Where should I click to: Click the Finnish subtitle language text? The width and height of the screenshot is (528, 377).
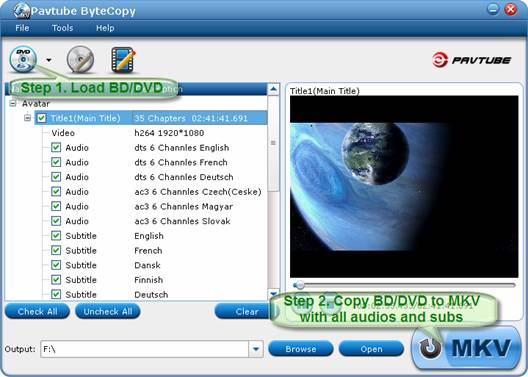click(148, 280)
